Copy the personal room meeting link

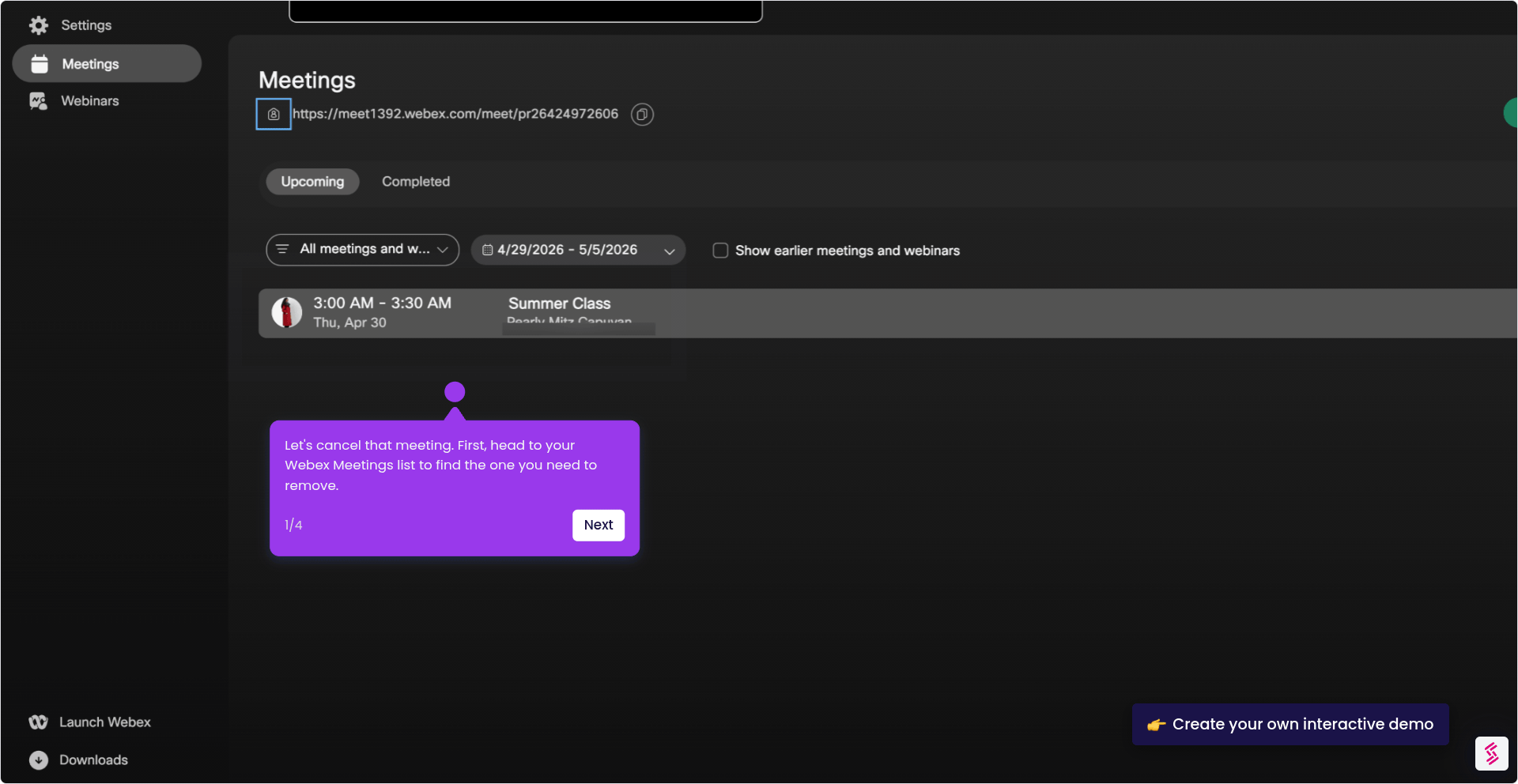coord(642,115)
